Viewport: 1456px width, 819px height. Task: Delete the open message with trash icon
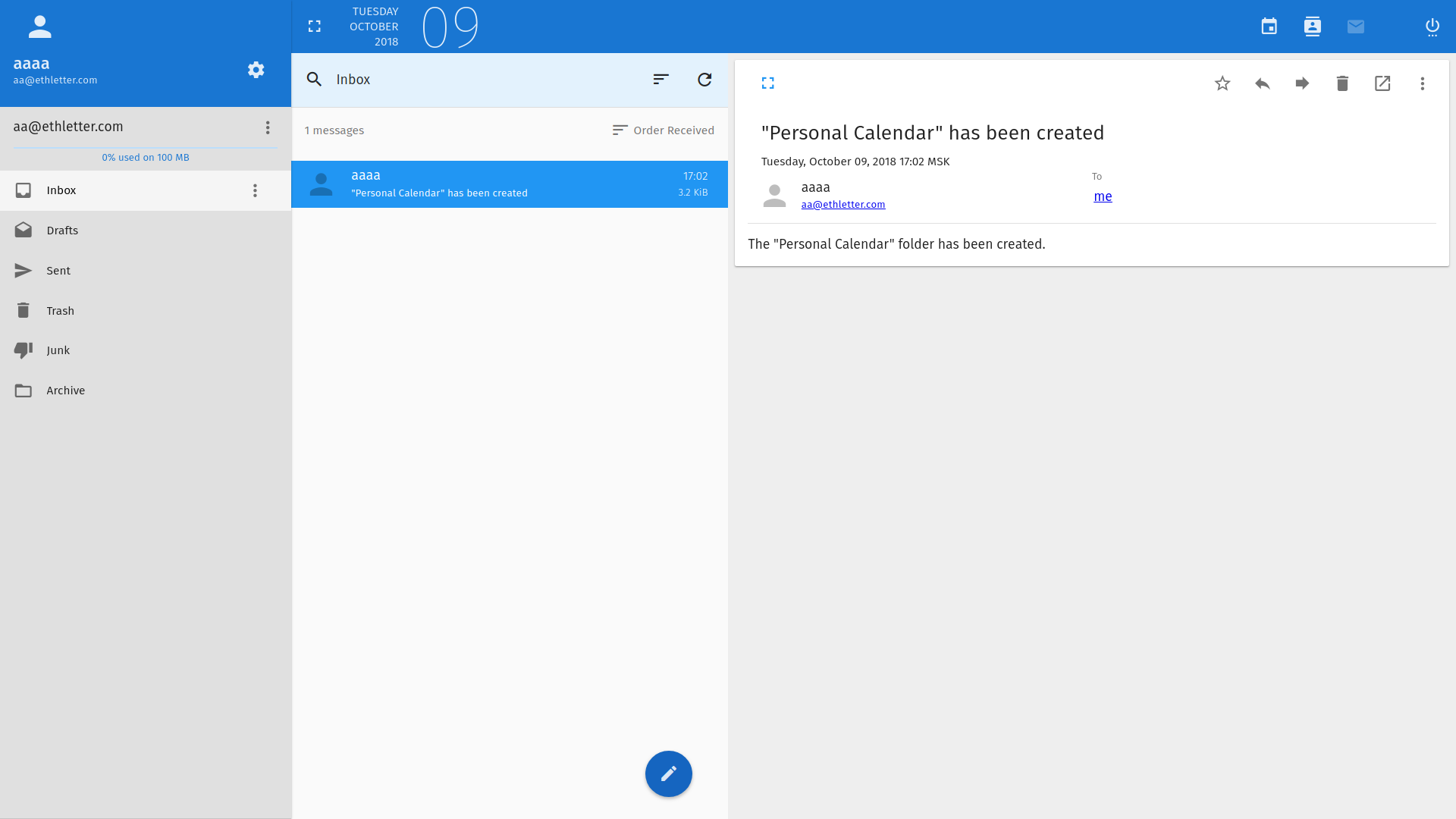(1341, 83)
